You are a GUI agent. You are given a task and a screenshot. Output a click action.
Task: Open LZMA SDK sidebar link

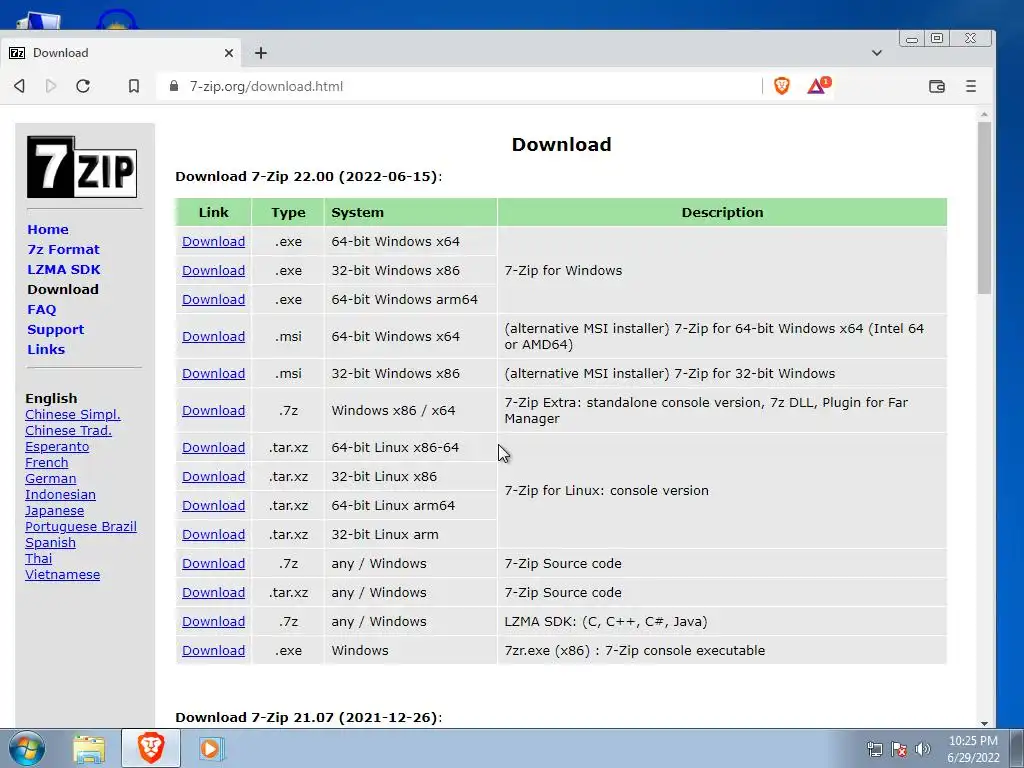[64, 269]
